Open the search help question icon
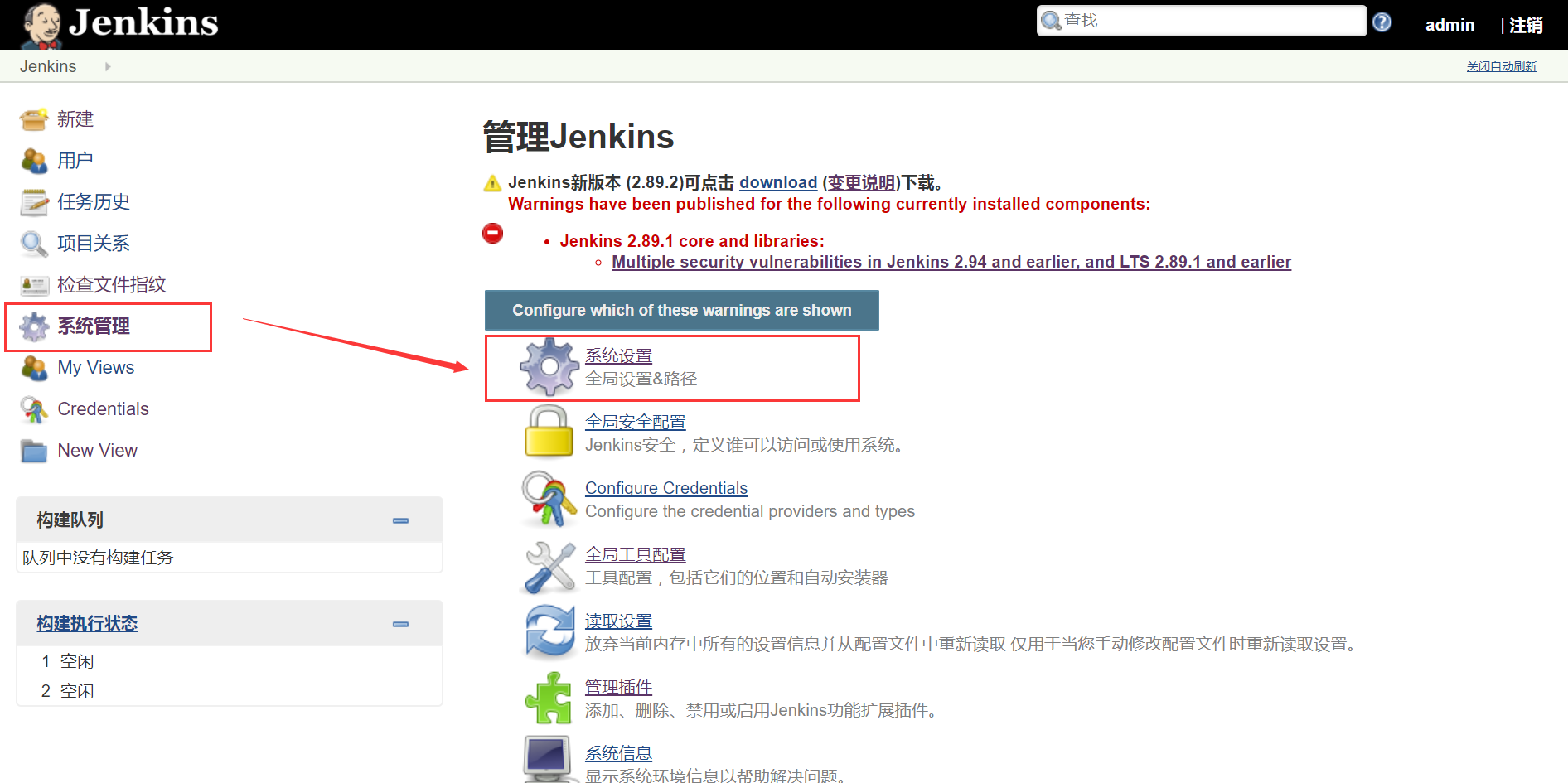 point(1382,22)
